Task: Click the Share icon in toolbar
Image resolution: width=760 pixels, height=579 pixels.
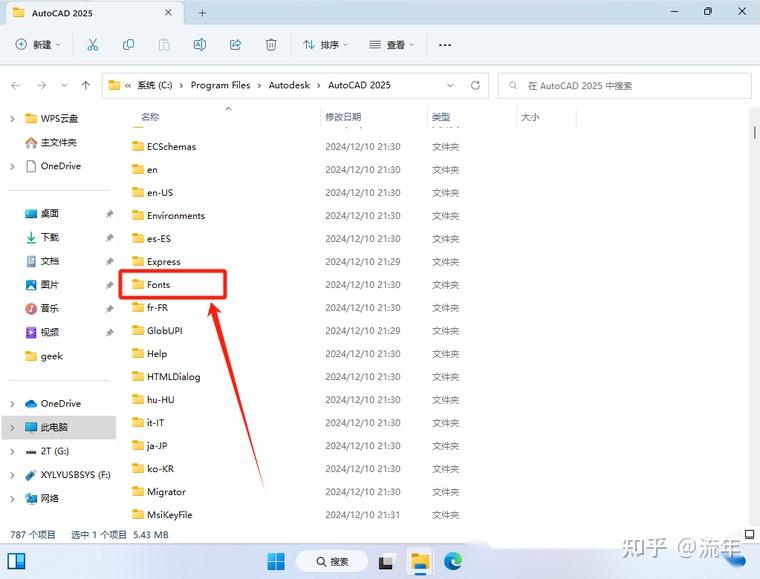Action: [236, 45]
